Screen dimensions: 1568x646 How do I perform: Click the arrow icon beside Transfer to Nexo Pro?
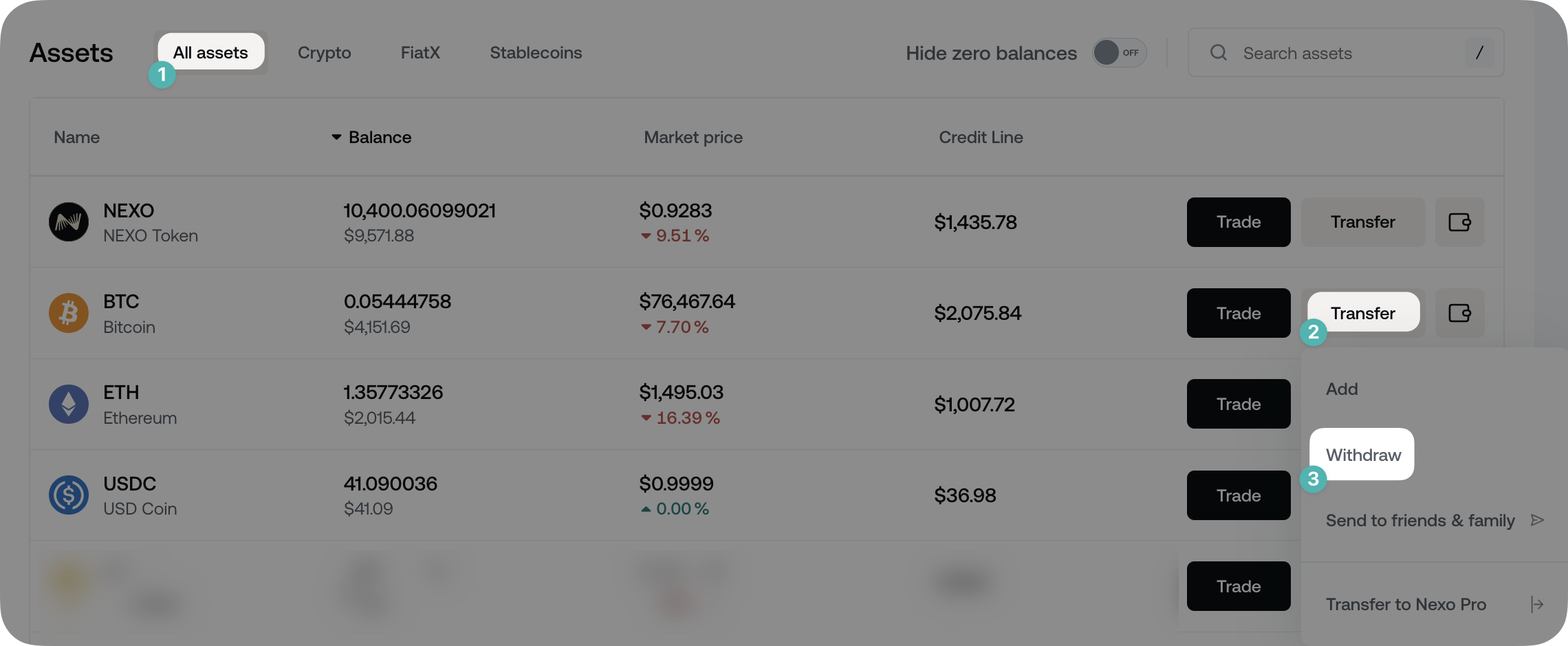coord(1538,604)
